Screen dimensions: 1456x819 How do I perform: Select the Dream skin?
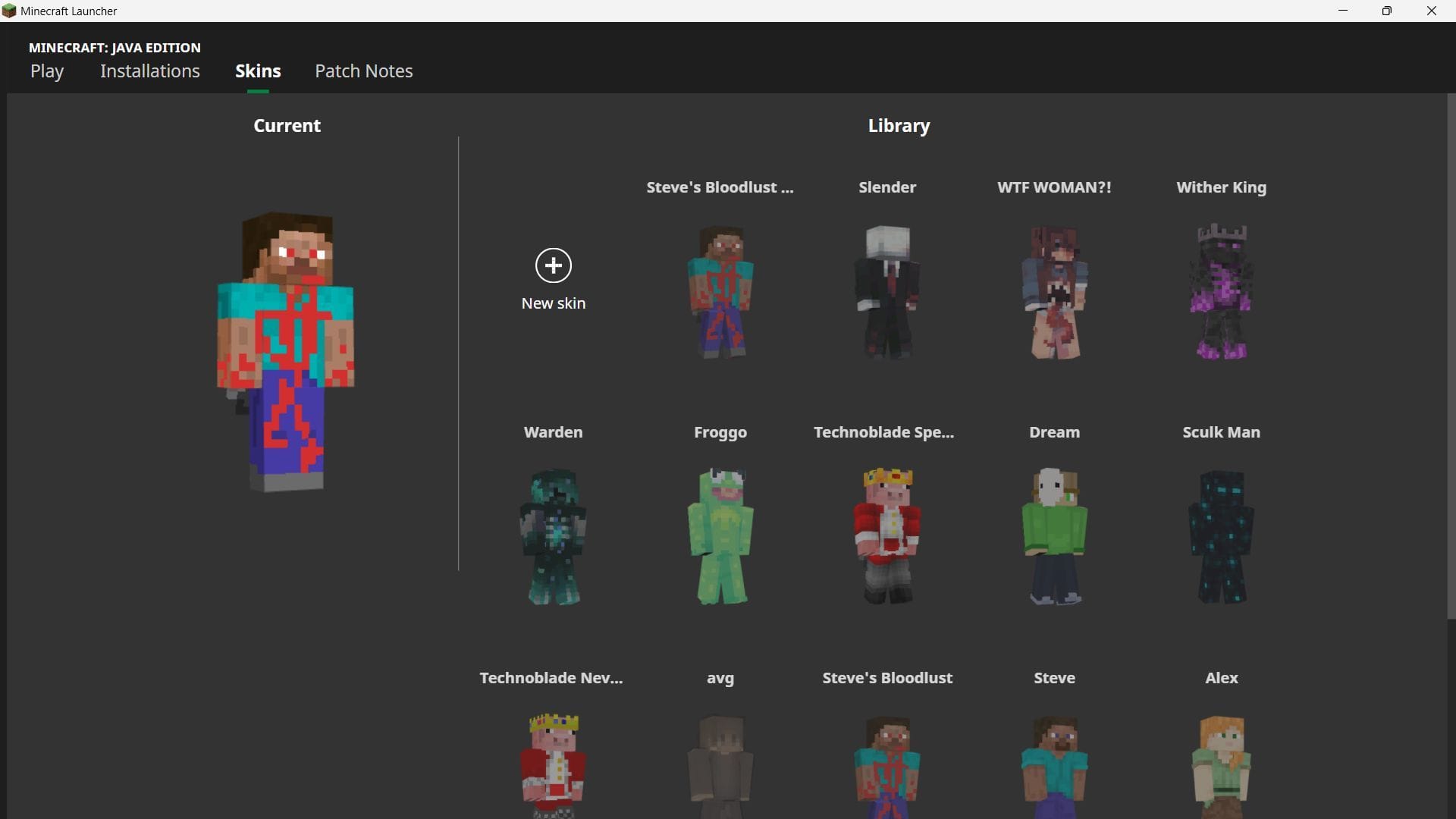pyautogui.click(x=1053, y=536)
